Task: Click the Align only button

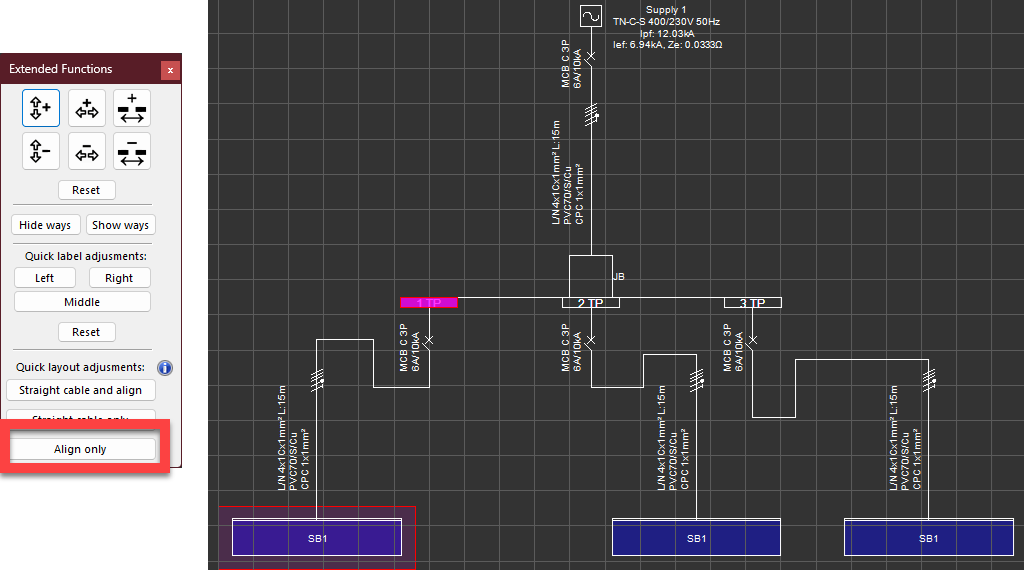Action: [82, 449]
